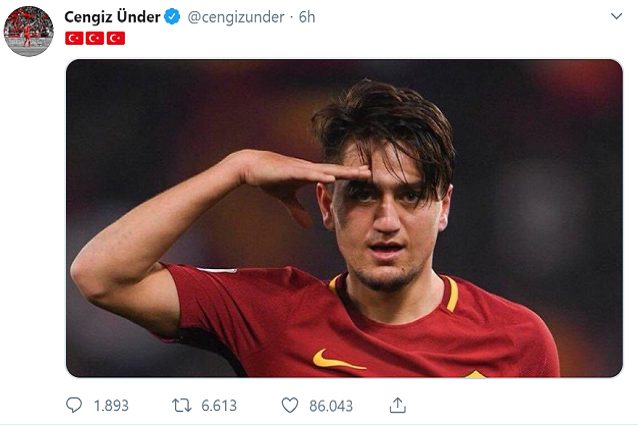Click the first Turkish flag emoji
The height and width of the screenshot is (425, 638).
click(74, 38)
